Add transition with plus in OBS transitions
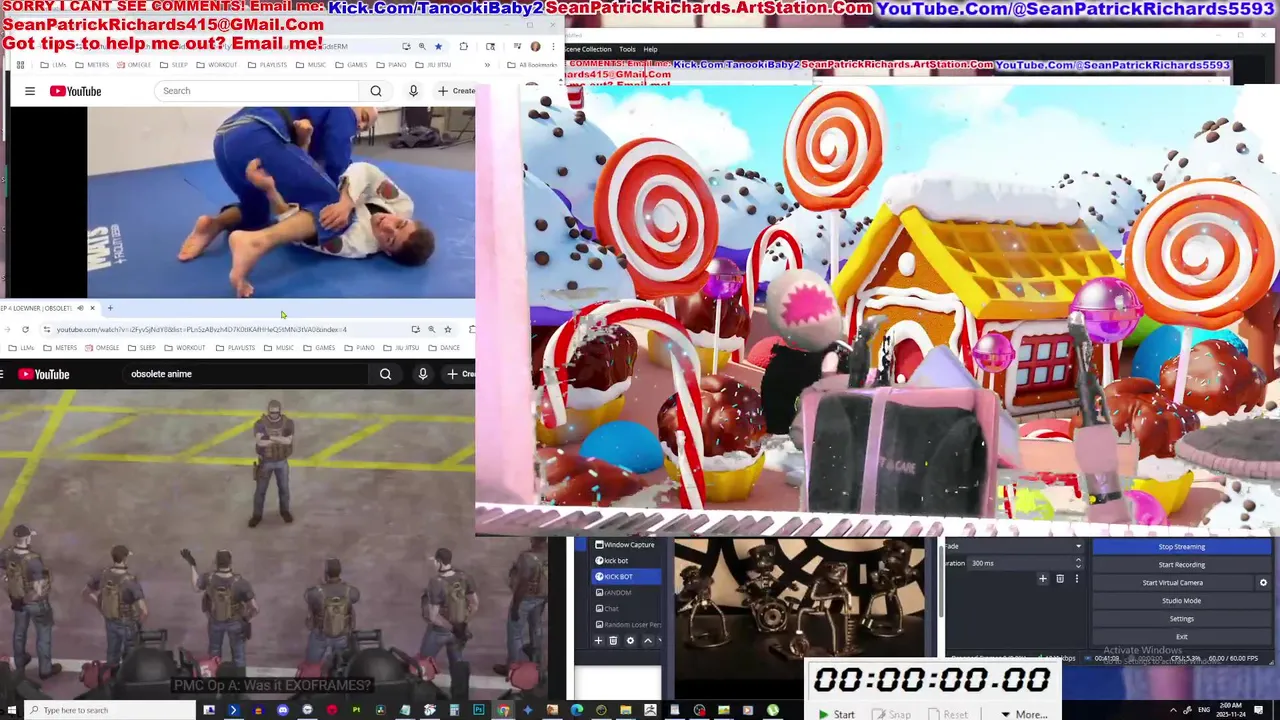 click(x=1043, y=579)
